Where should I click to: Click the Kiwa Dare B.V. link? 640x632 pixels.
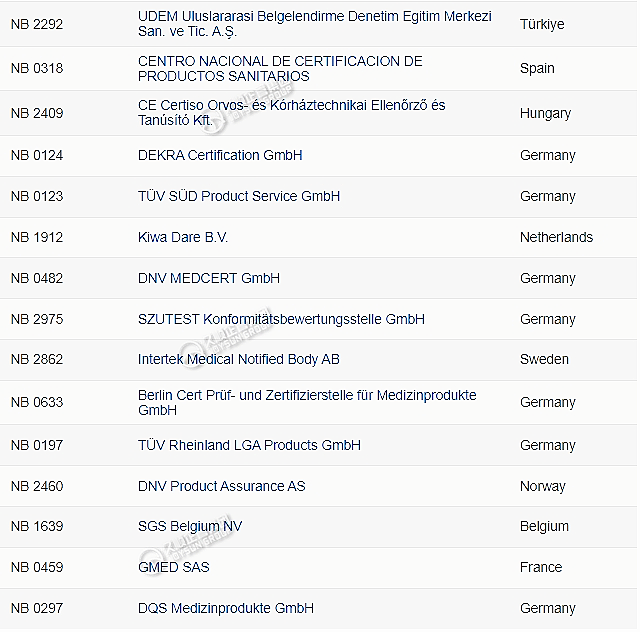pyautogui.click(x=183, y=237)
